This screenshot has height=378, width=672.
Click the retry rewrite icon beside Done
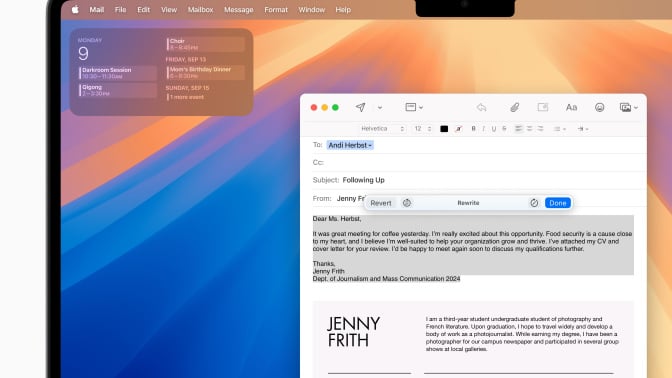coord(534,203)
